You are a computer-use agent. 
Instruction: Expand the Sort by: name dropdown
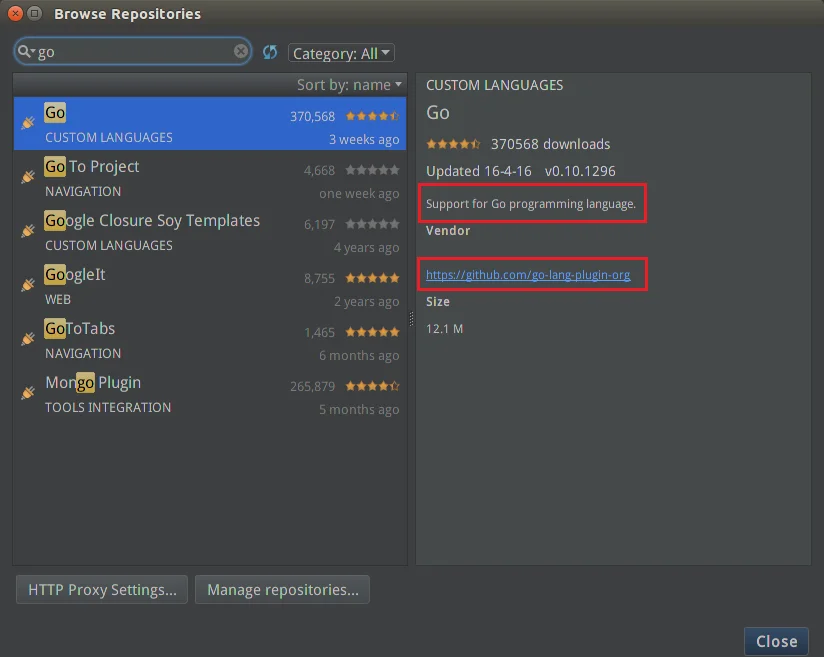tap(349, 85)
